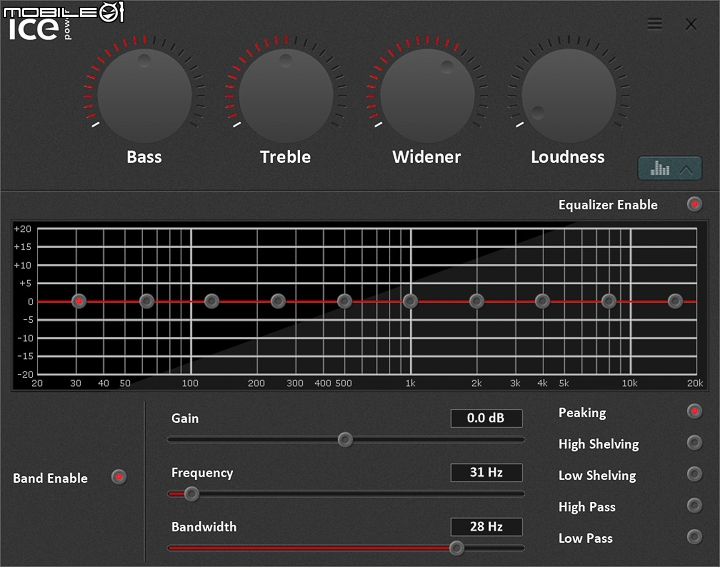Click the High Pass label text

click(587, 507)
